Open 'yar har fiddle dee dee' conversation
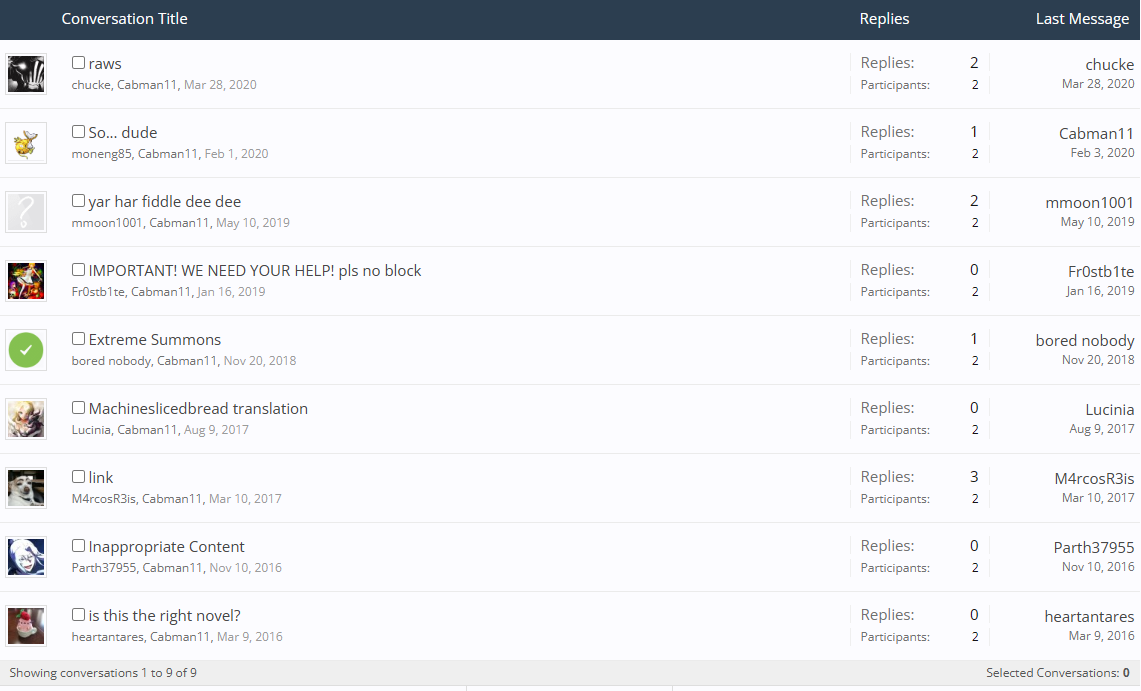Image resolution: width=1141 pixels, height=691 pixels. (165, 201)
